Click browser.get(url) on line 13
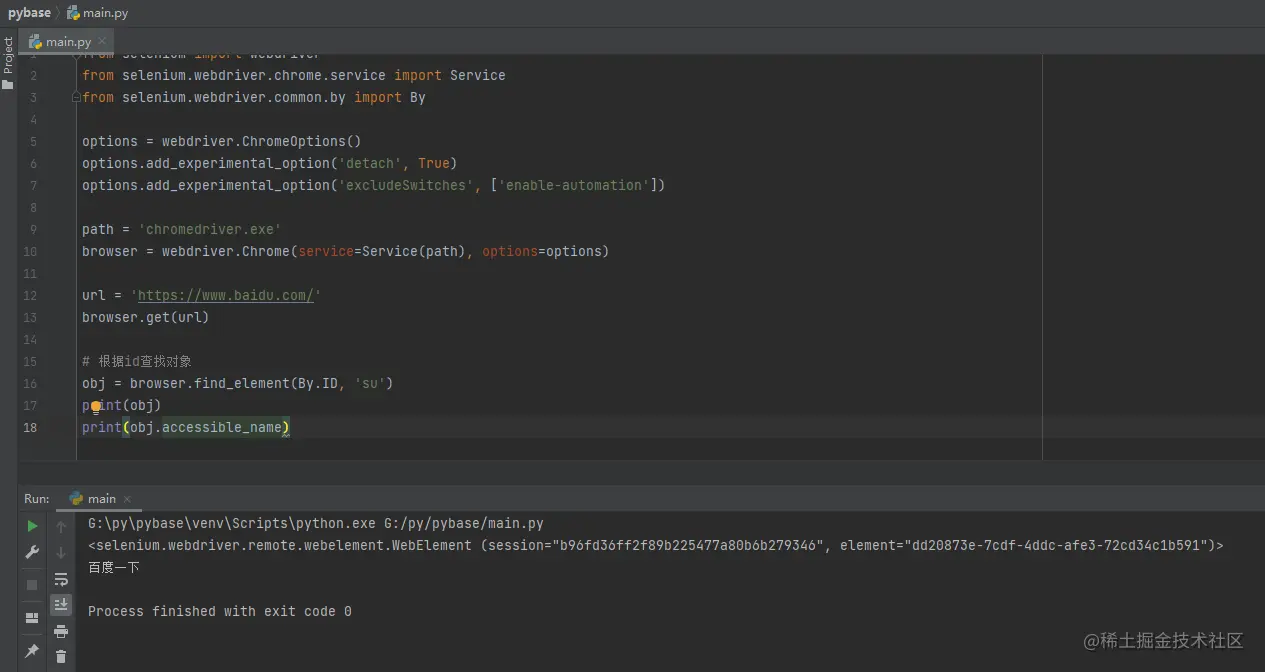This screenshot has height=672, width=1265. [146, 318]
